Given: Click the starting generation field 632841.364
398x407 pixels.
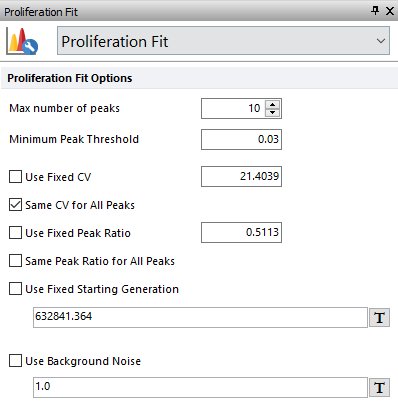Looking at the screenshot, I should tap(200, 317).
